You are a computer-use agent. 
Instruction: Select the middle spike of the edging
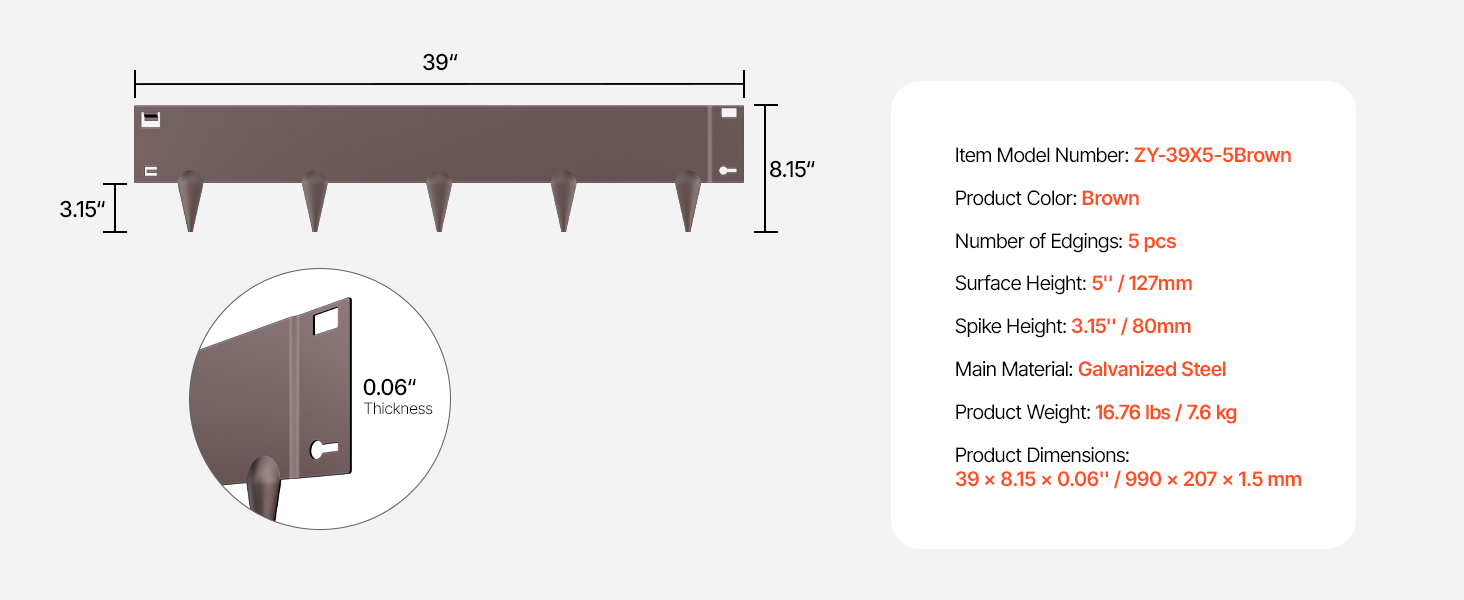point(439,201)
